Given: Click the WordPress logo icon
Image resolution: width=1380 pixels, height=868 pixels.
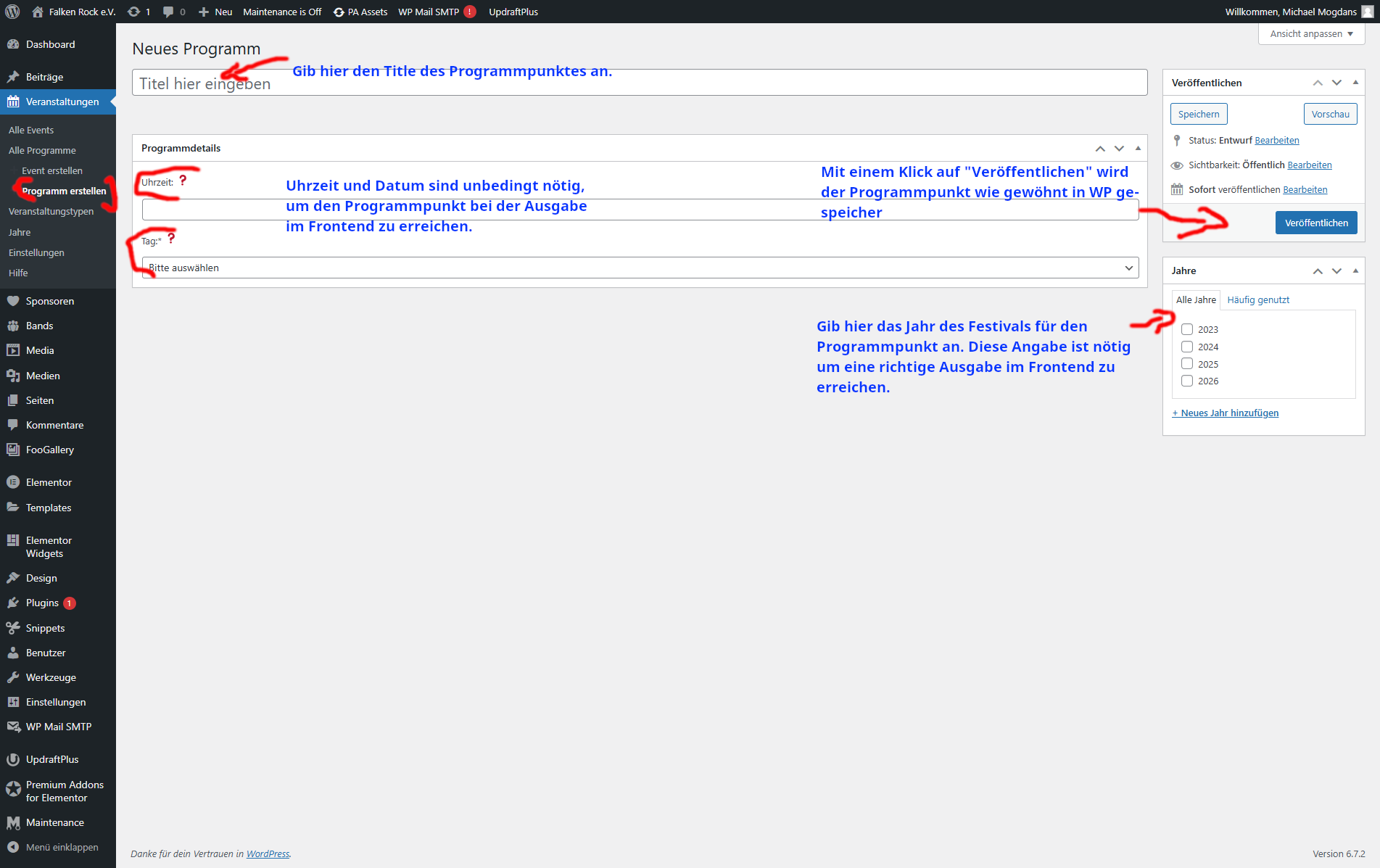Looking at the screenshot, I should [x=12, y=12].
